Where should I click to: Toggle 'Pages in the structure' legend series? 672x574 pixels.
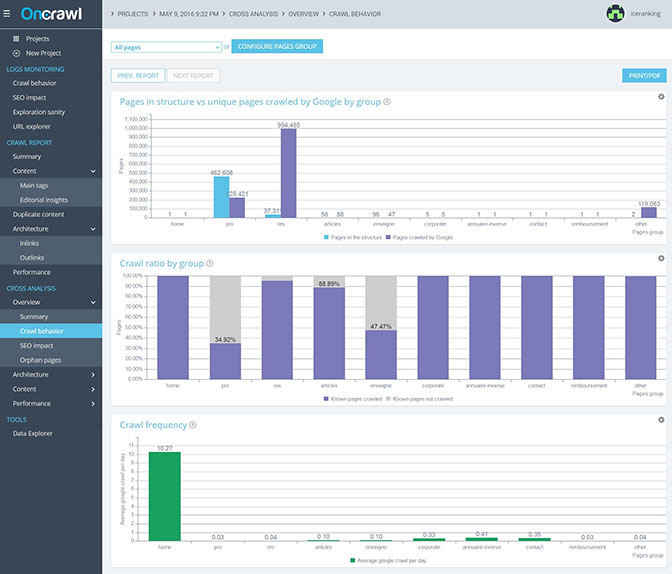[x=353, y=237]
